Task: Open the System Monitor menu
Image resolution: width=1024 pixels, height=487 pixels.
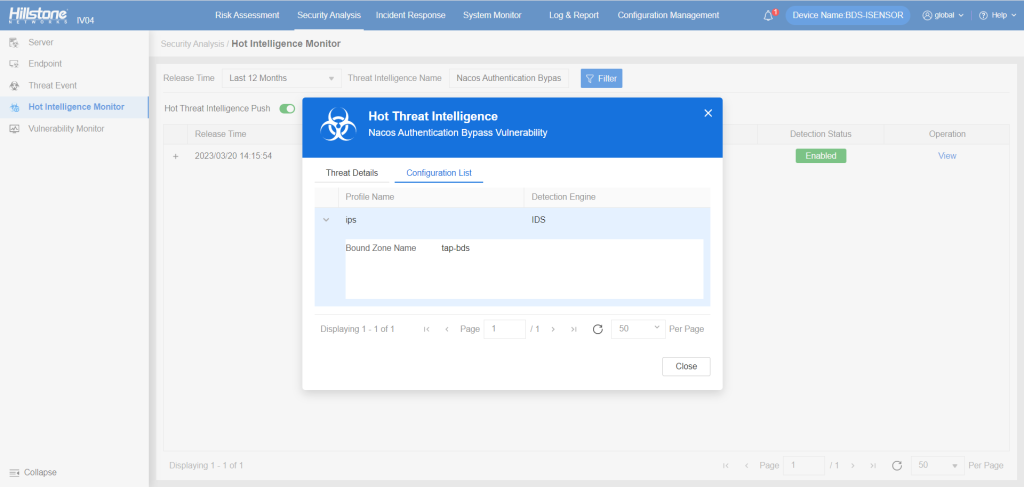Action: [492, 15]
